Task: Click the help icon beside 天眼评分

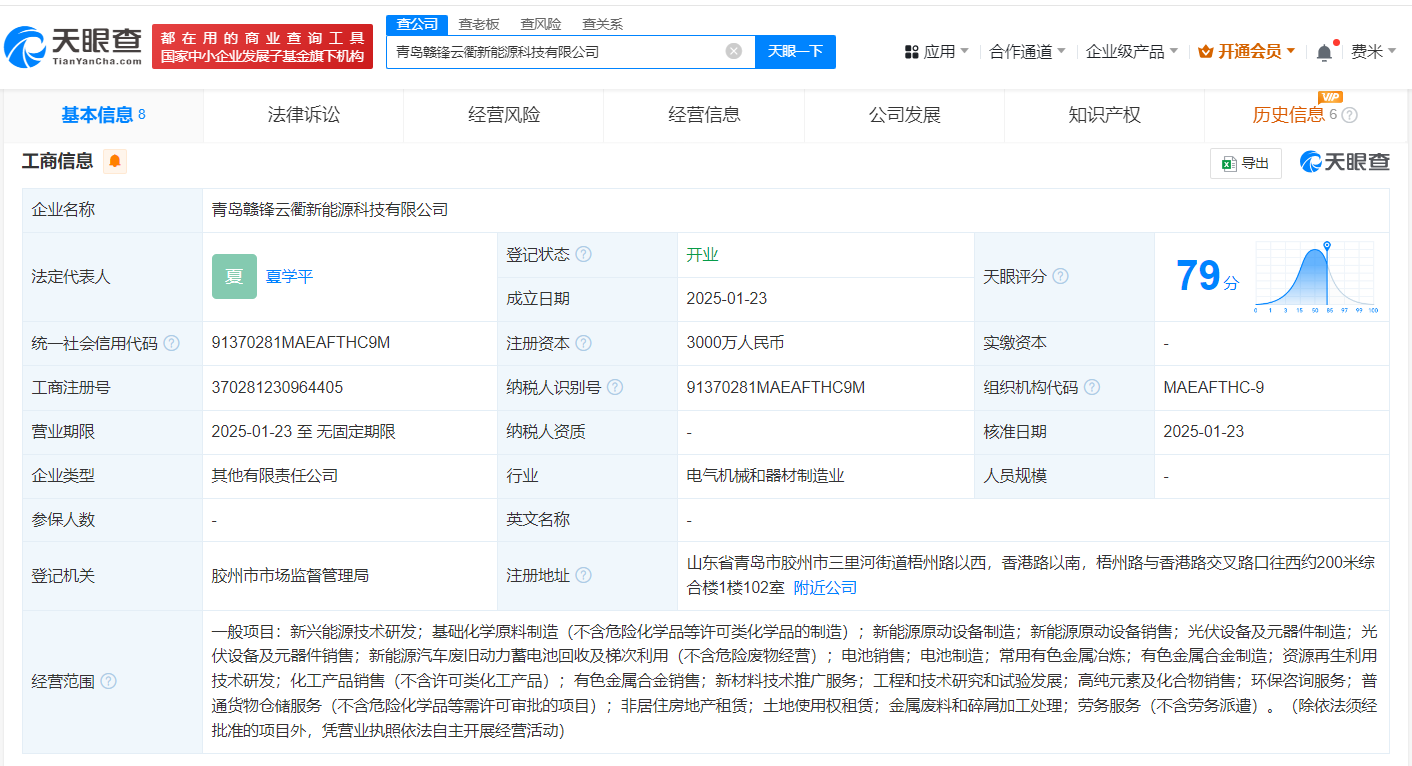Action: point(1060,276)
